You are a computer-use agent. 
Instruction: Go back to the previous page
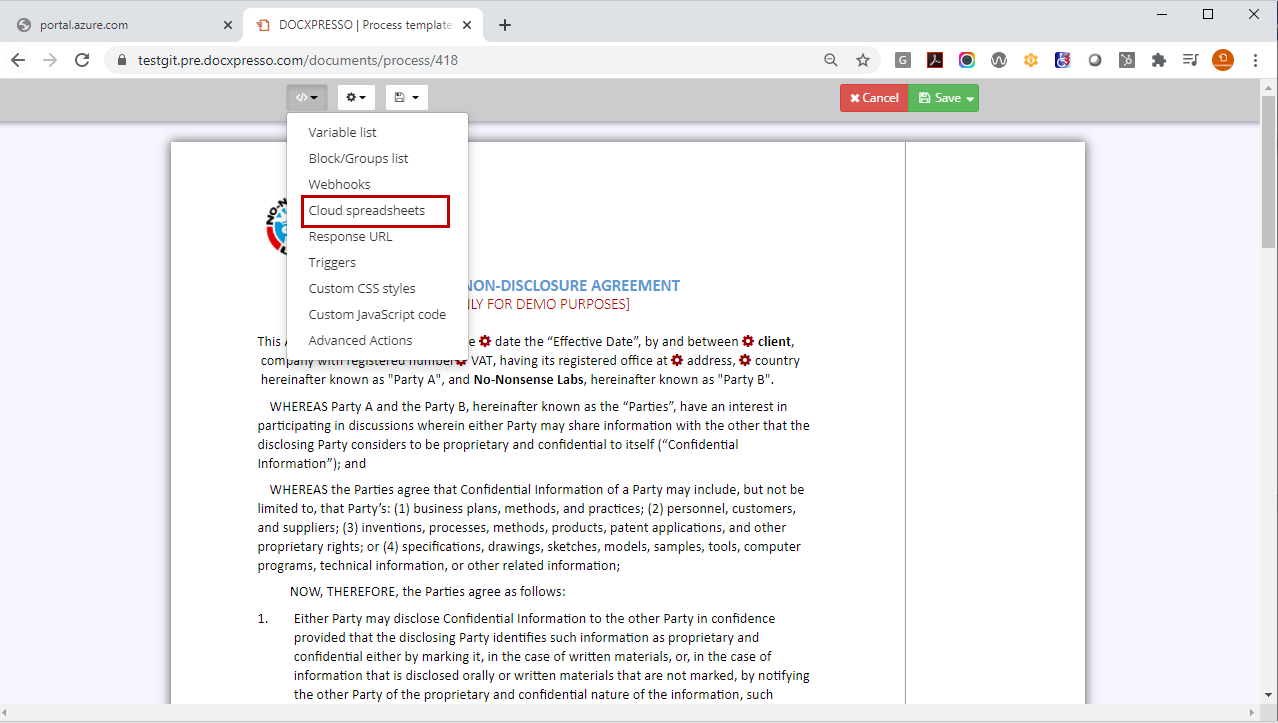click(x=18, y=60)
